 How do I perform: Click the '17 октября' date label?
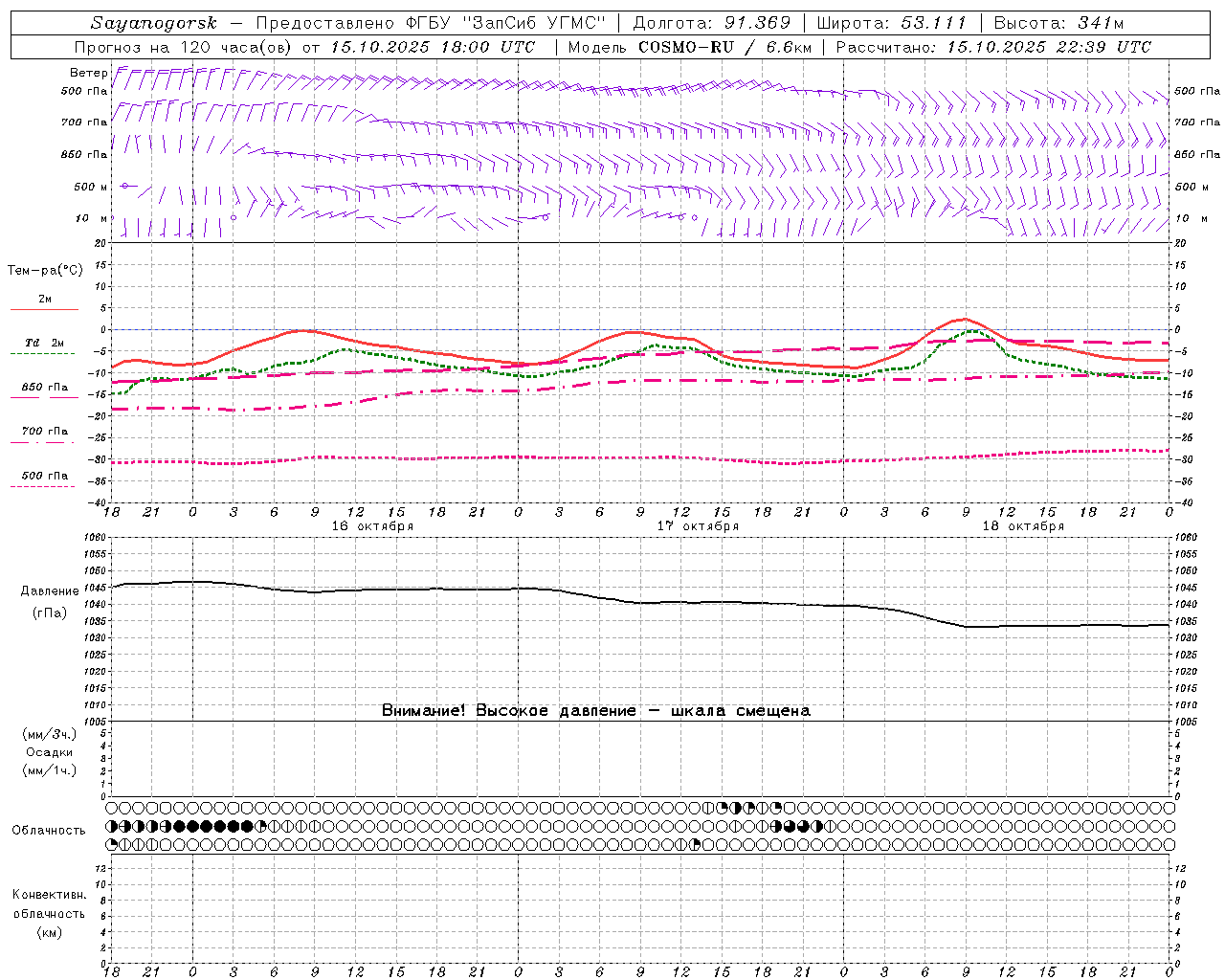point(698,526)
